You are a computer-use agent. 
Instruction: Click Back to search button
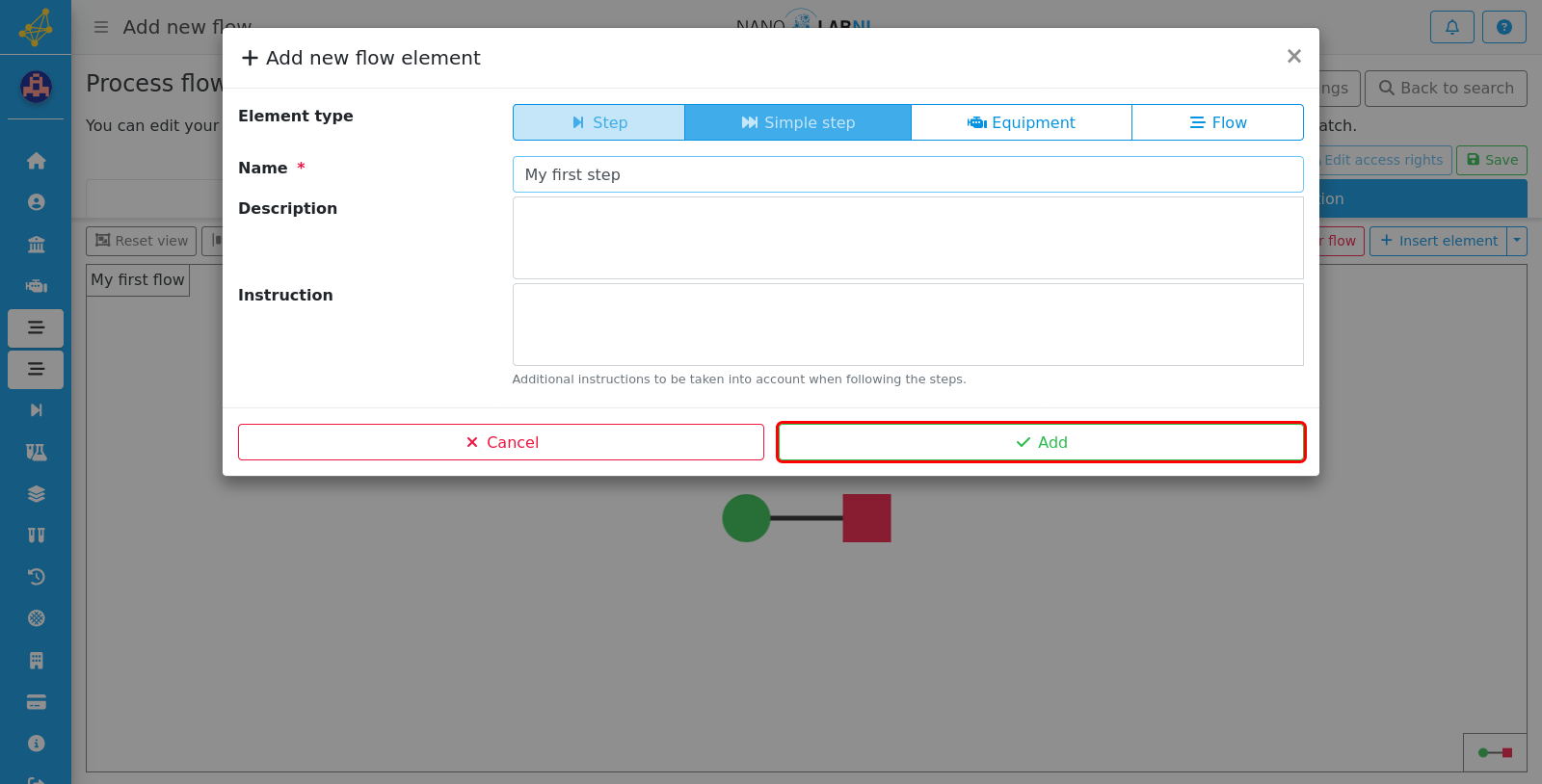1446,89
